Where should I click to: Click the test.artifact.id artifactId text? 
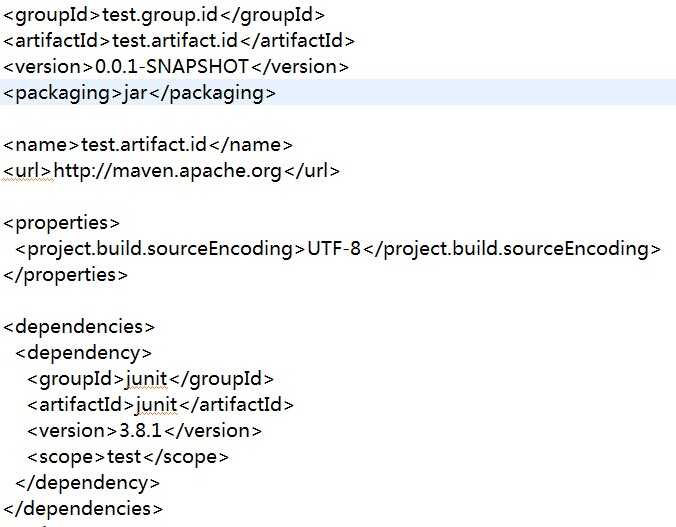175,41
